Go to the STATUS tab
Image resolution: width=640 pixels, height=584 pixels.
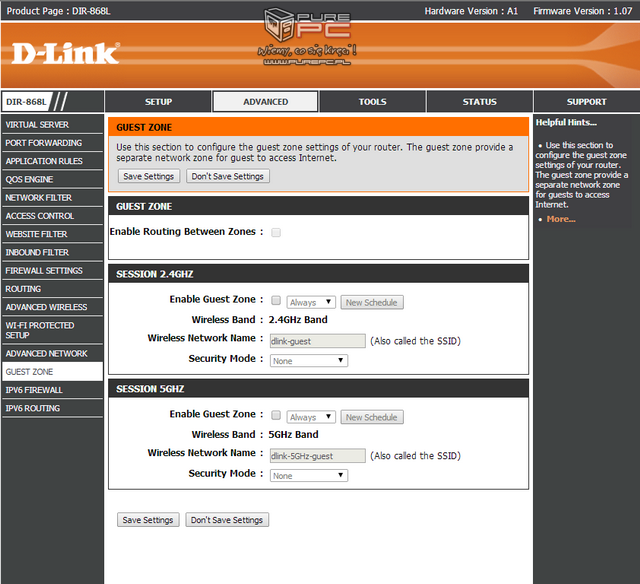(x=480, y=102)
